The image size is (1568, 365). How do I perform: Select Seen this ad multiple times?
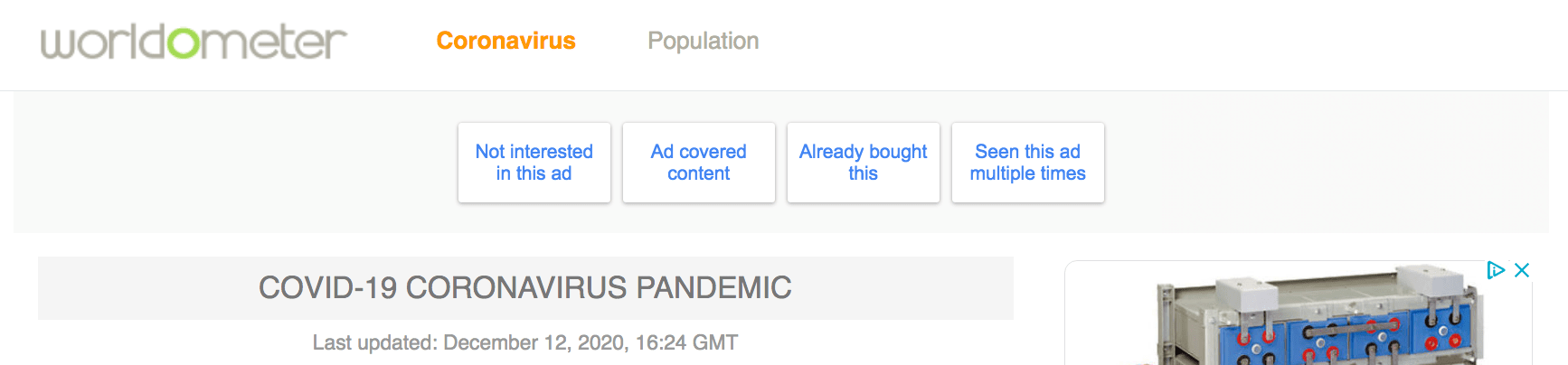[1028, 163]
